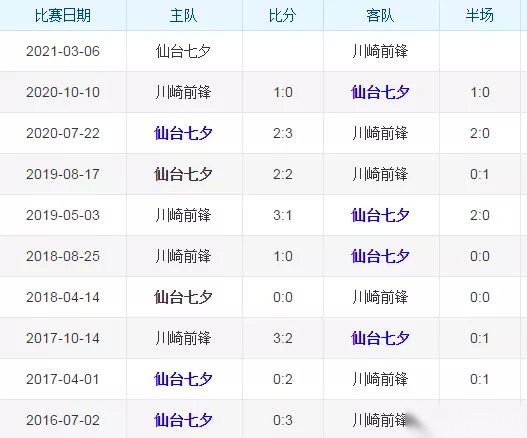527x438 pixels.
Task: Click the 1:0 score in the 2020-10-10 row
Action: point(283,92)
